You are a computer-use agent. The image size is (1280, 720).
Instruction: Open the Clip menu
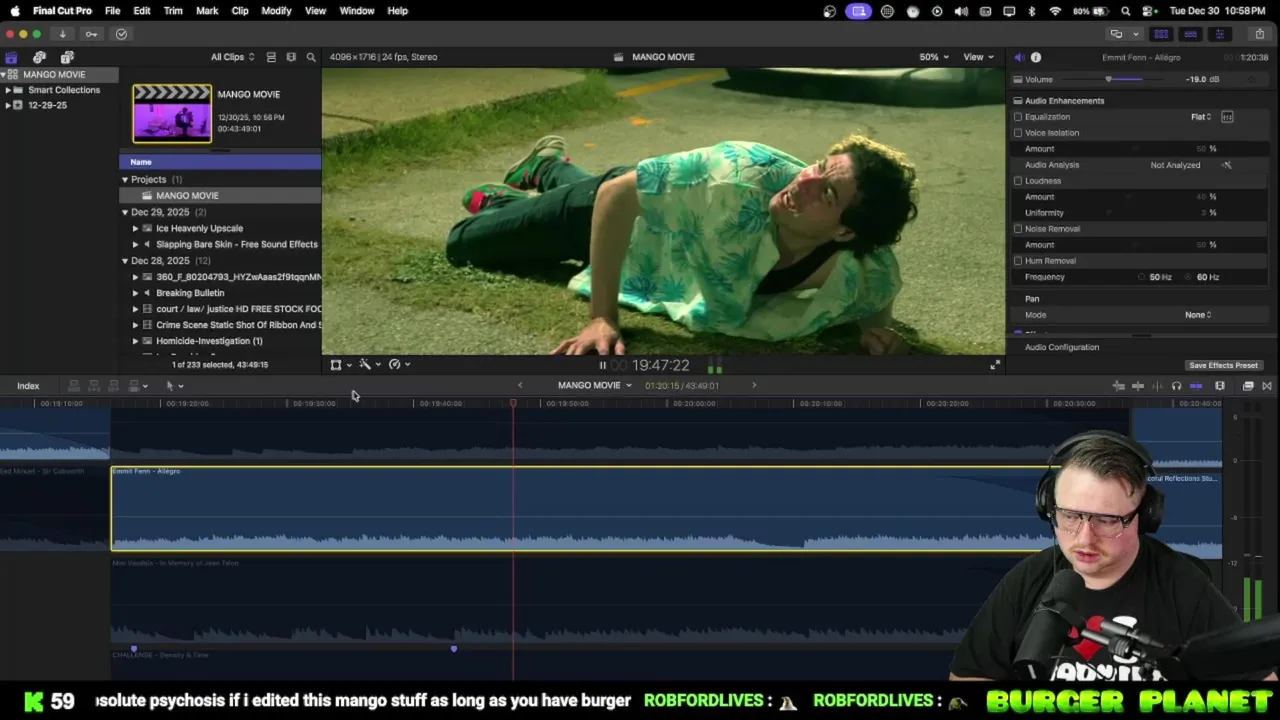(x=240, y=11)
